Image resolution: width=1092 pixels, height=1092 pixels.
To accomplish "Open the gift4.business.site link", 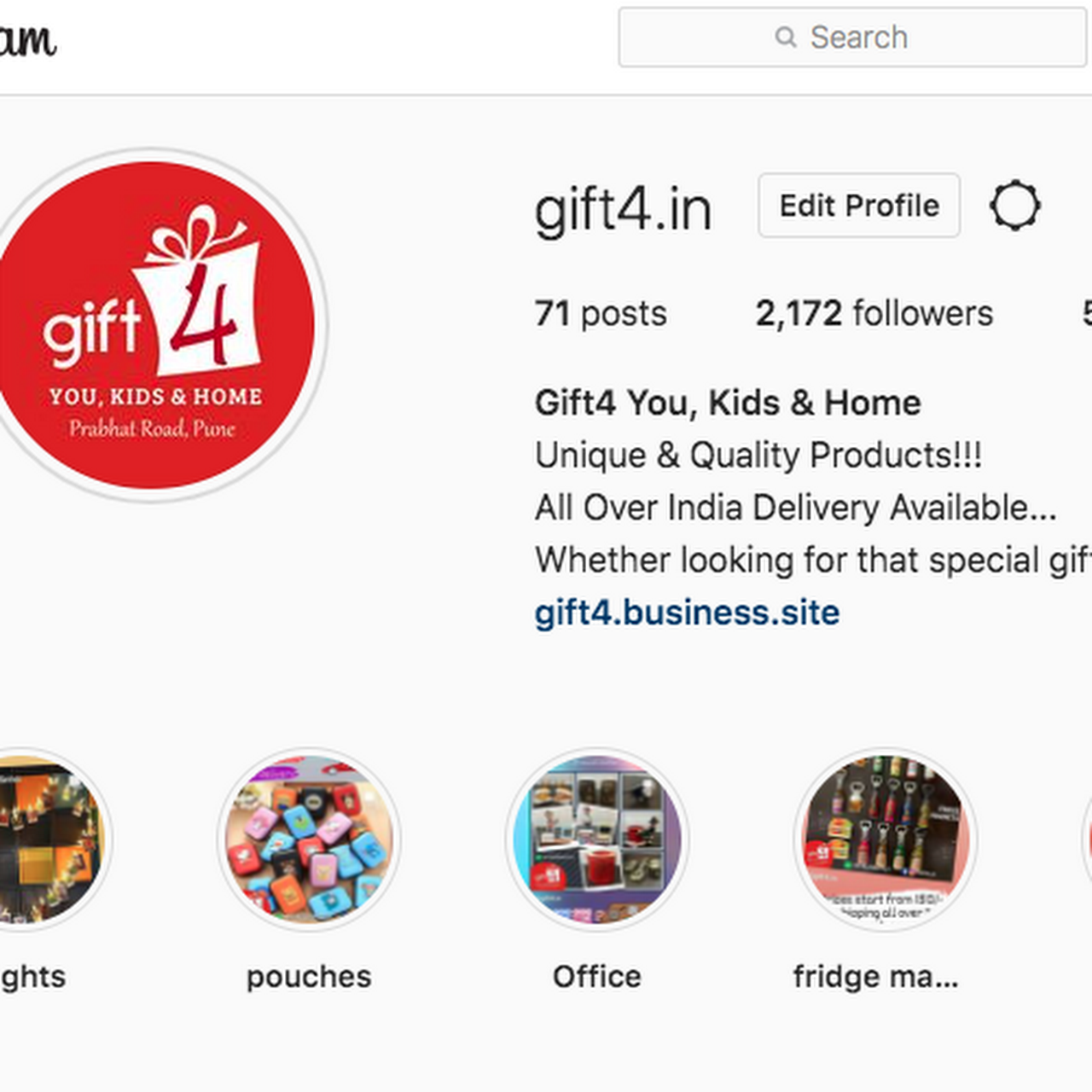I will pyautogui.click(x=687, y=613).
